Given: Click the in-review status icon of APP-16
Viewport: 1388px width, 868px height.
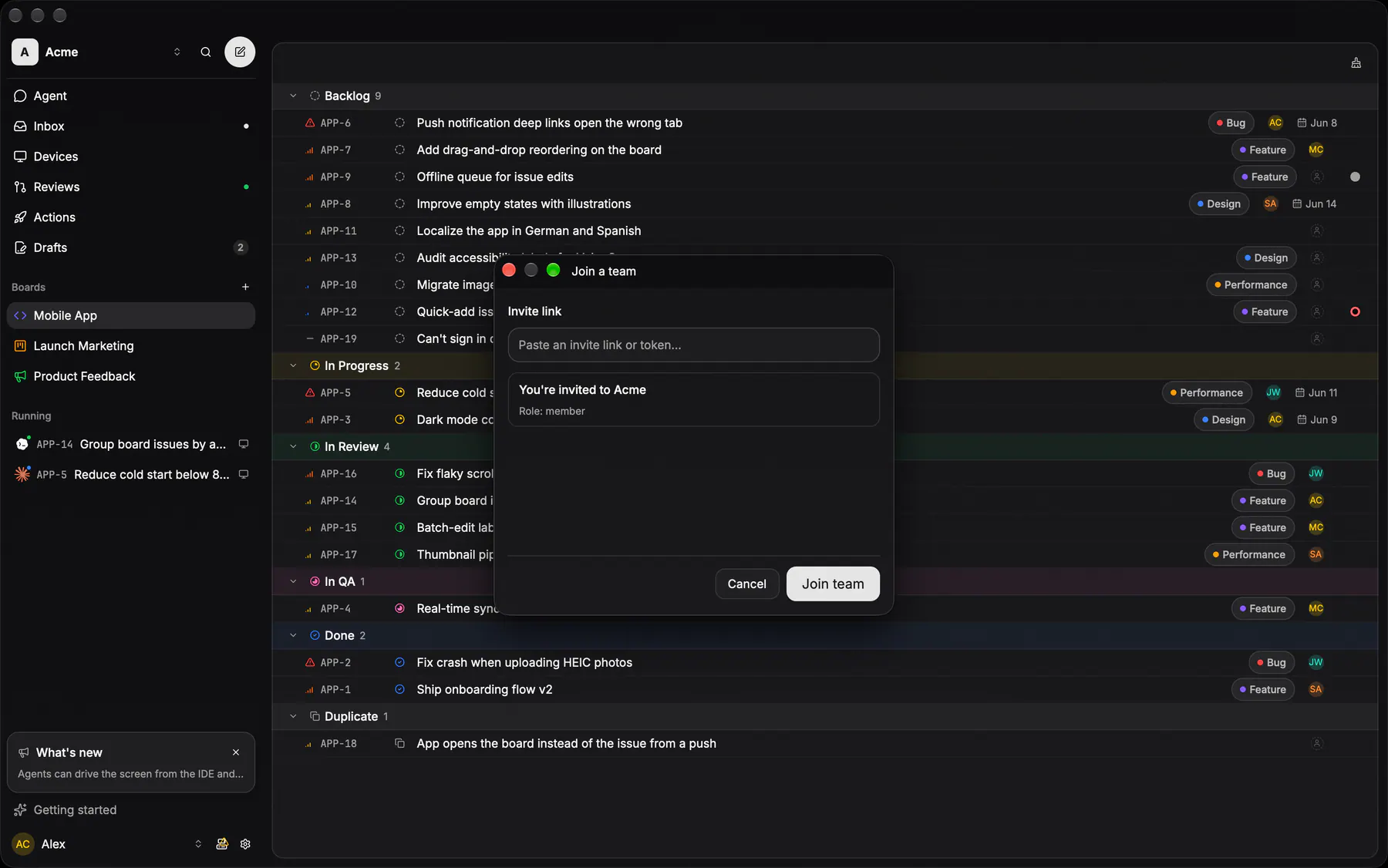Looking at the screenshot, I should (x=399, y=474).
